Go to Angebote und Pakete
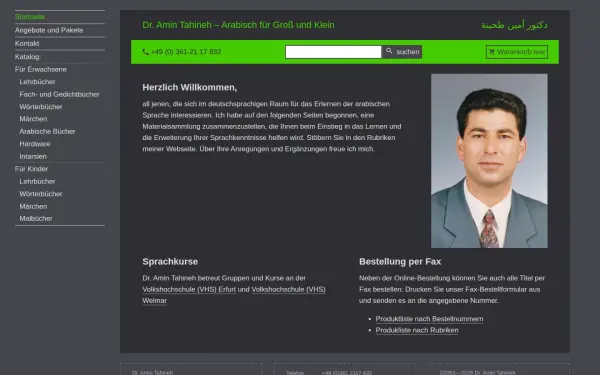Image resolution: width=600 pixels, height=375 pixels. point(49,30)
